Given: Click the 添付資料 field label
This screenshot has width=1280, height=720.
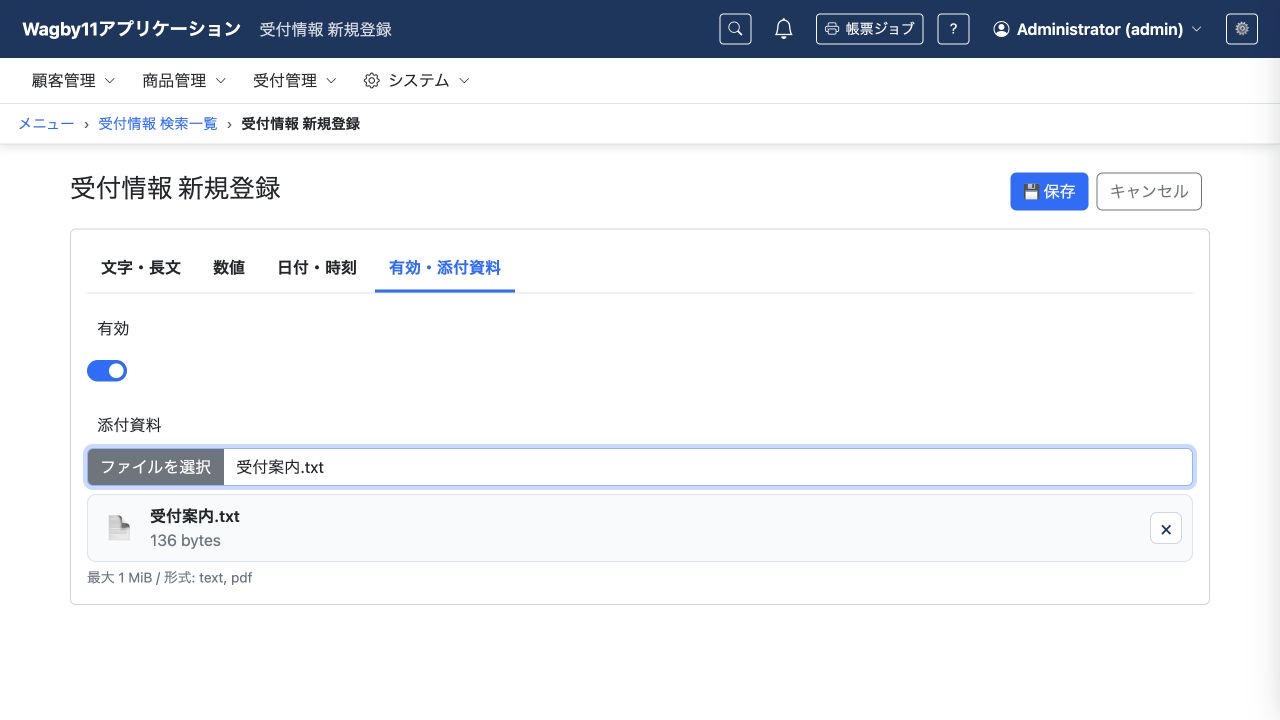Looking at the screenshot, I should tap(129, 425).
